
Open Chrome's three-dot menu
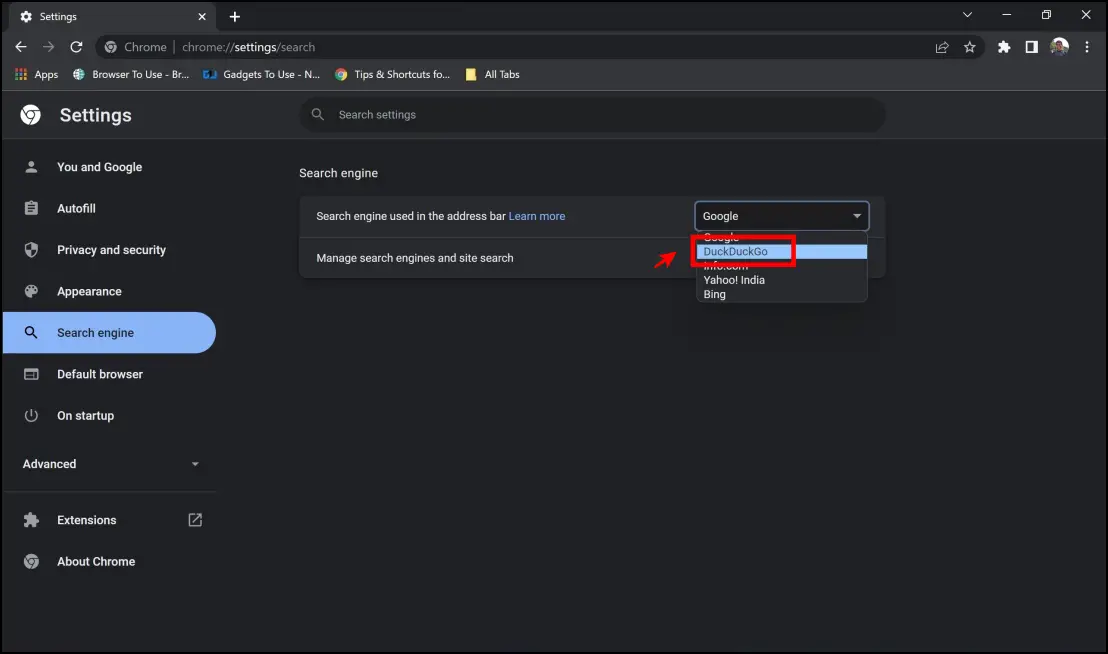point(1087,47)
